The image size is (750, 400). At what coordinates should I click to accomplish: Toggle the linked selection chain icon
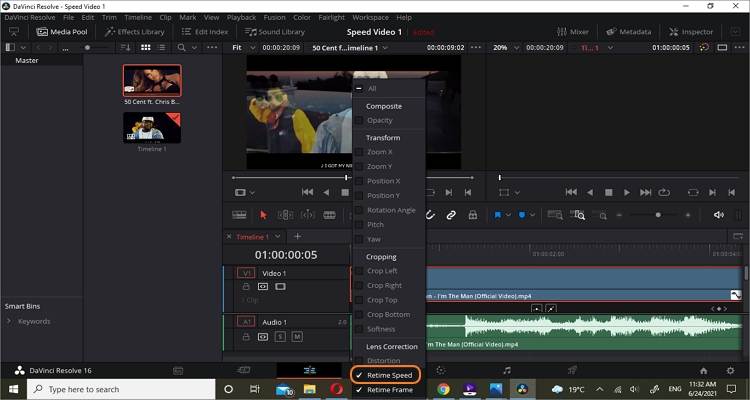pyautogui.click(x=451, y=215)
